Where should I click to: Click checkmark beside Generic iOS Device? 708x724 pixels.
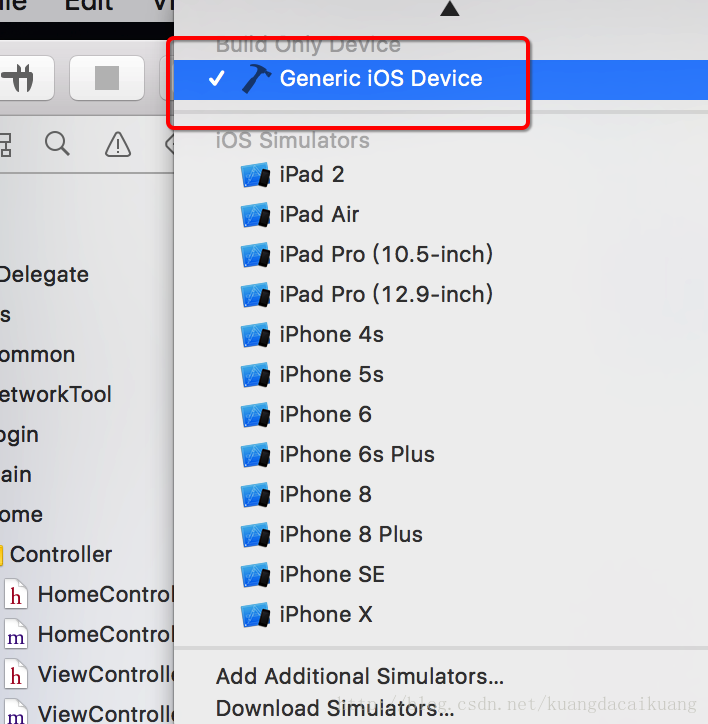click(x=217, y=78)
